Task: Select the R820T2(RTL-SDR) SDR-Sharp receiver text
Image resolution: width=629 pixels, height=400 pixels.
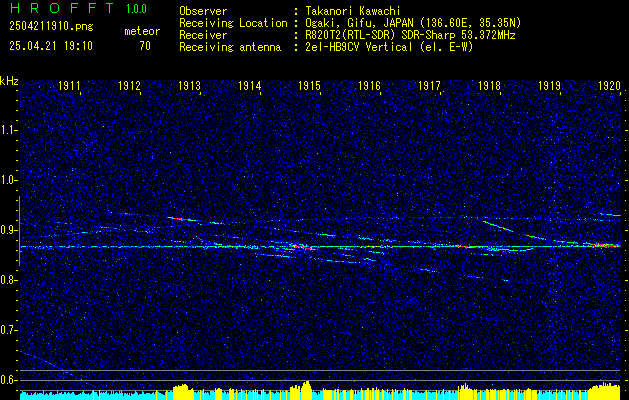Action: click(x=410, y=35)
